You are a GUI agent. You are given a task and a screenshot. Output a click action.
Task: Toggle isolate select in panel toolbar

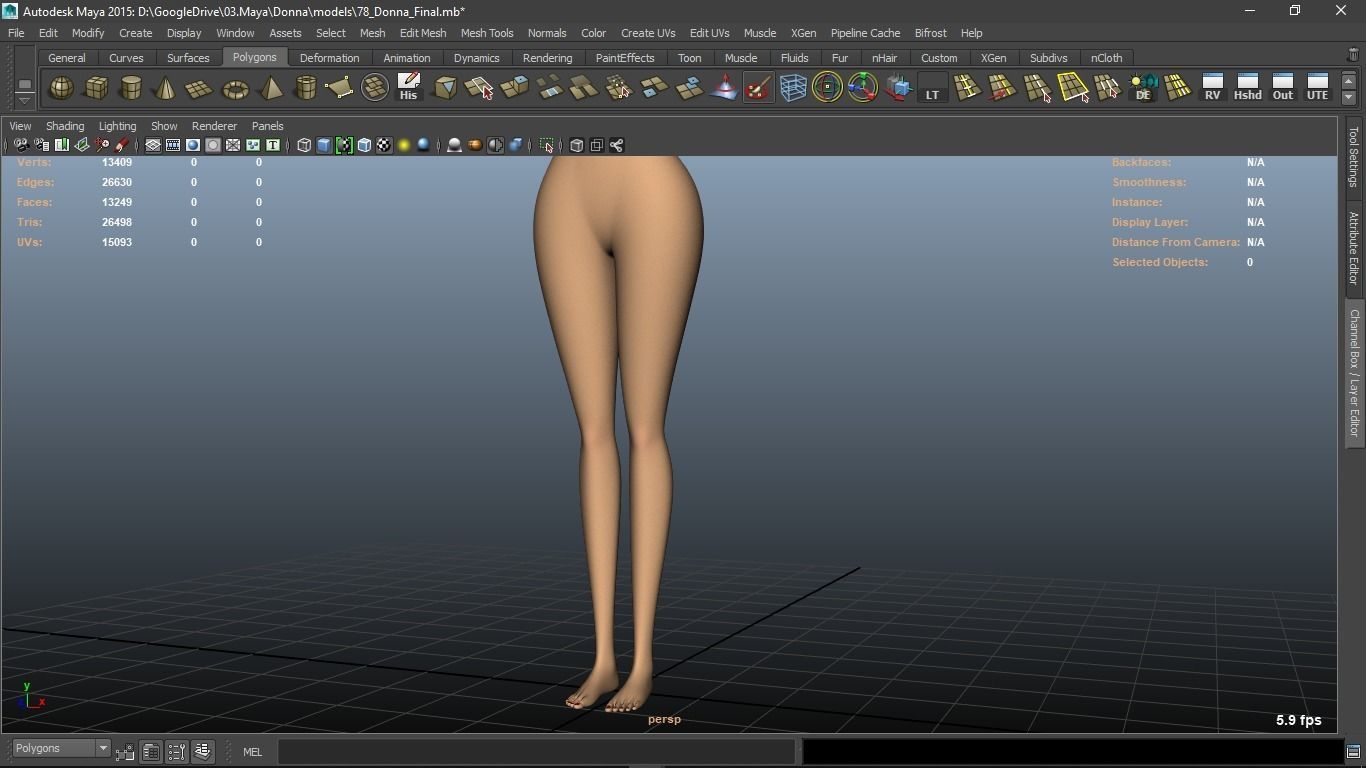pos(547,145)
